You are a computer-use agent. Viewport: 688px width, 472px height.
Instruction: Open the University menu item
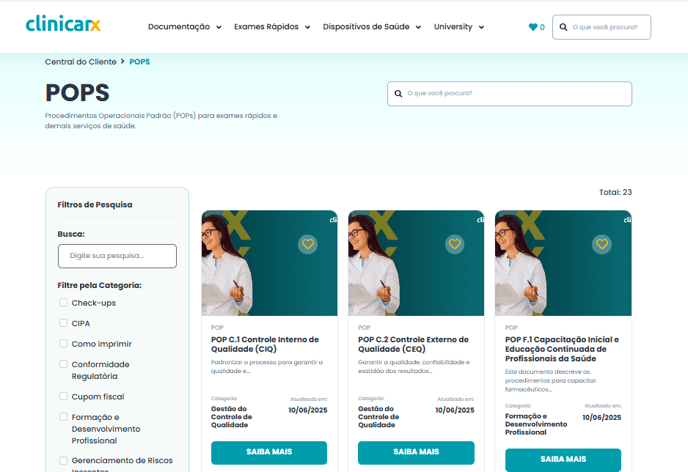[459, 27]
